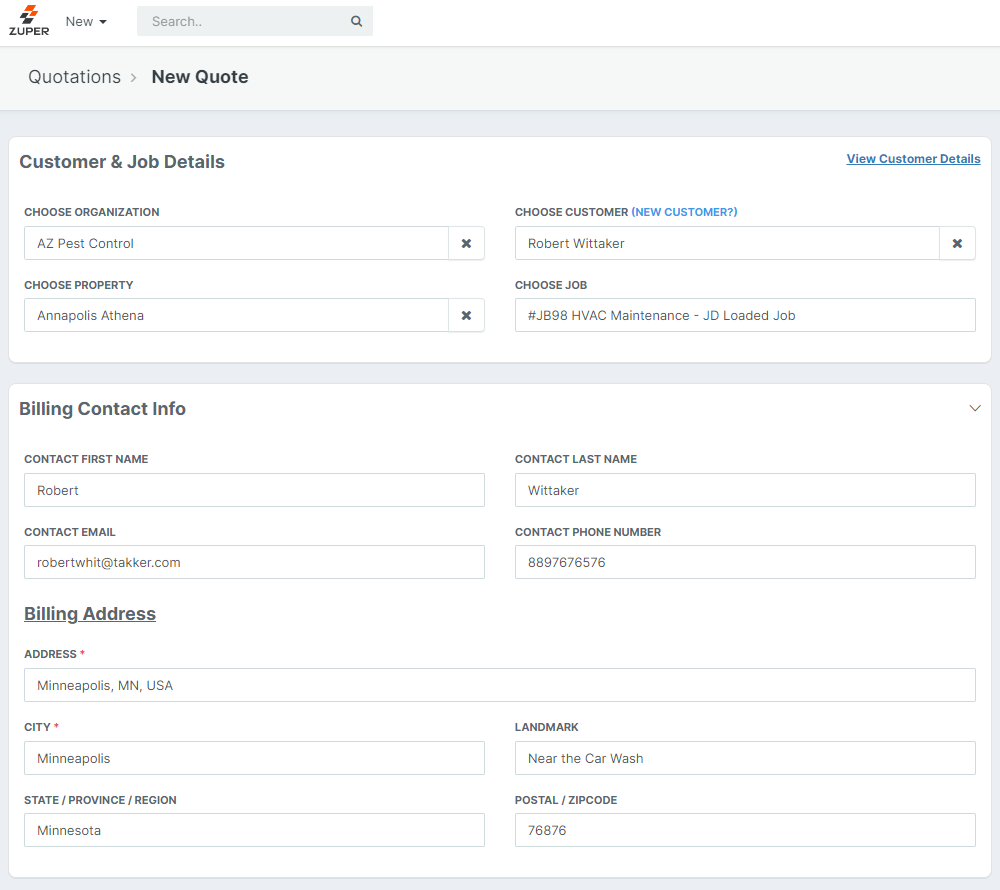Viewport: 1000px width, 890px height.
Task: Clear the AZ Pest Control organization
Action: click(x=466, y=243)
